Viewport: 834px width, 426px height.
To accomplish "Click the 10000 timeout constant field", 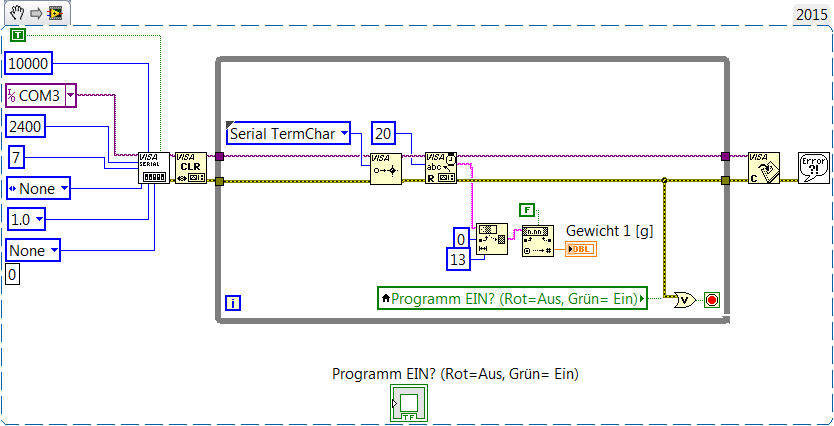I will click(29, 65).
